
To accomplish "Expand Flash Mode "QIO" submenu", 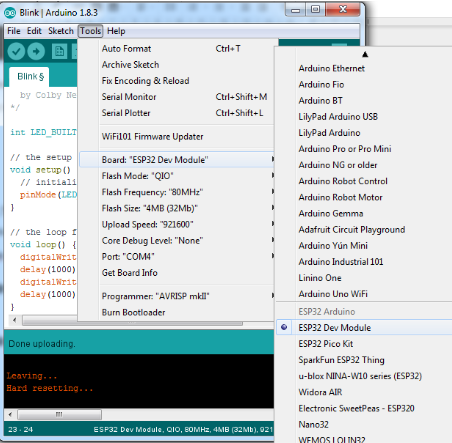I will (177, 176).
